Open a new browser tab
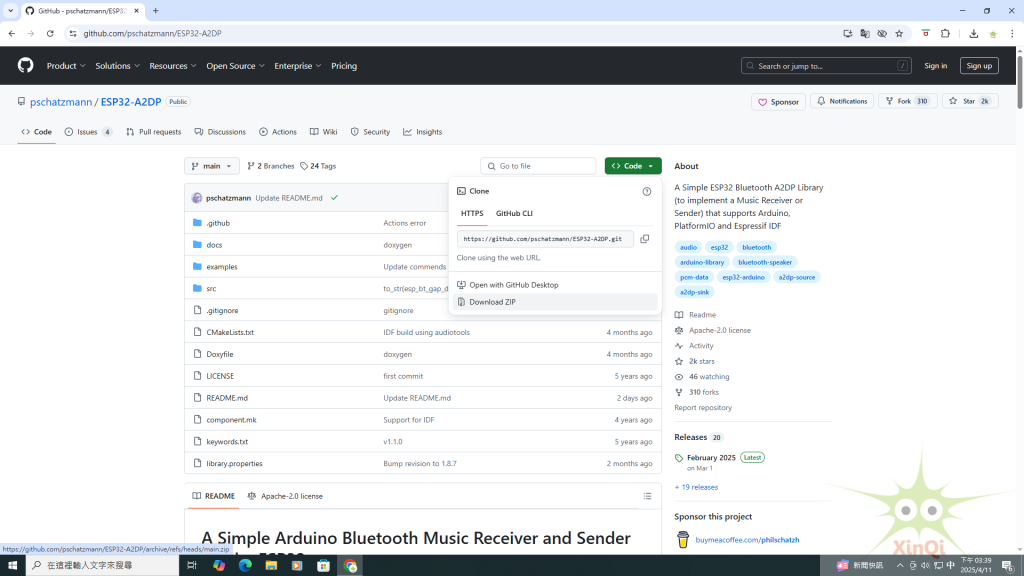 click(155, 10)
